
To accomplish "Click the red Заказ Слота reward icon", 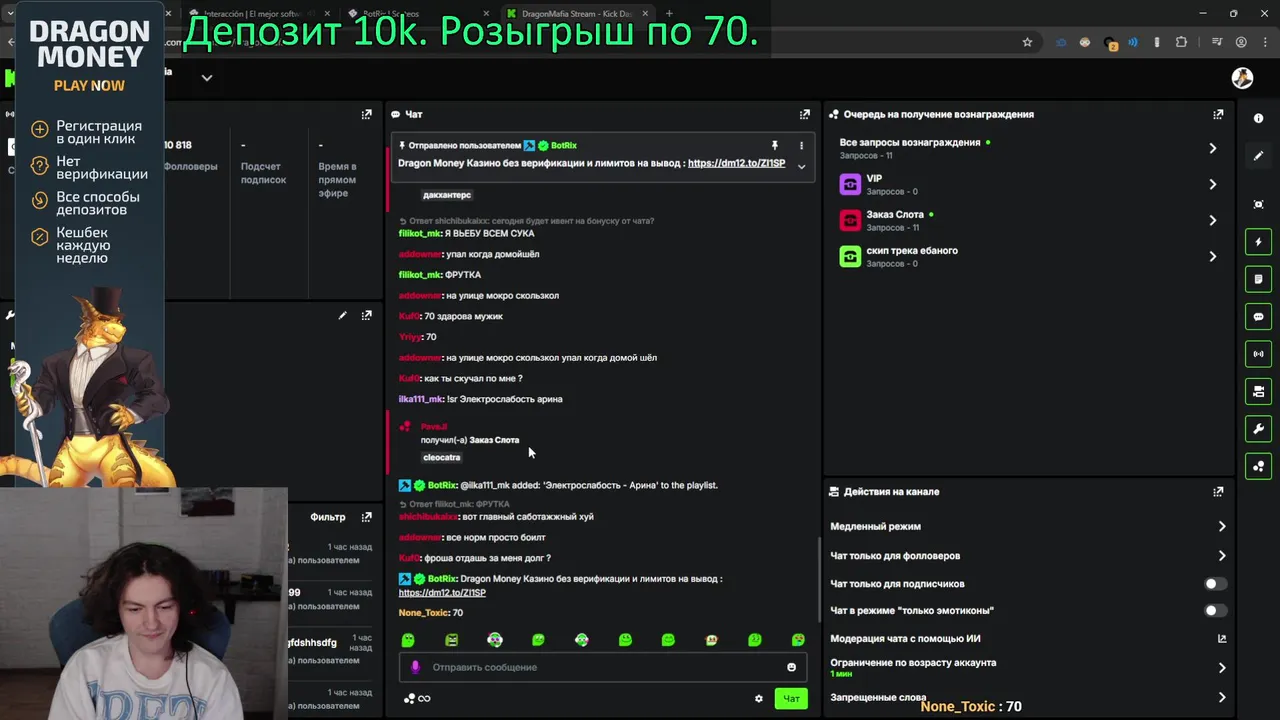I will [850, 220].
